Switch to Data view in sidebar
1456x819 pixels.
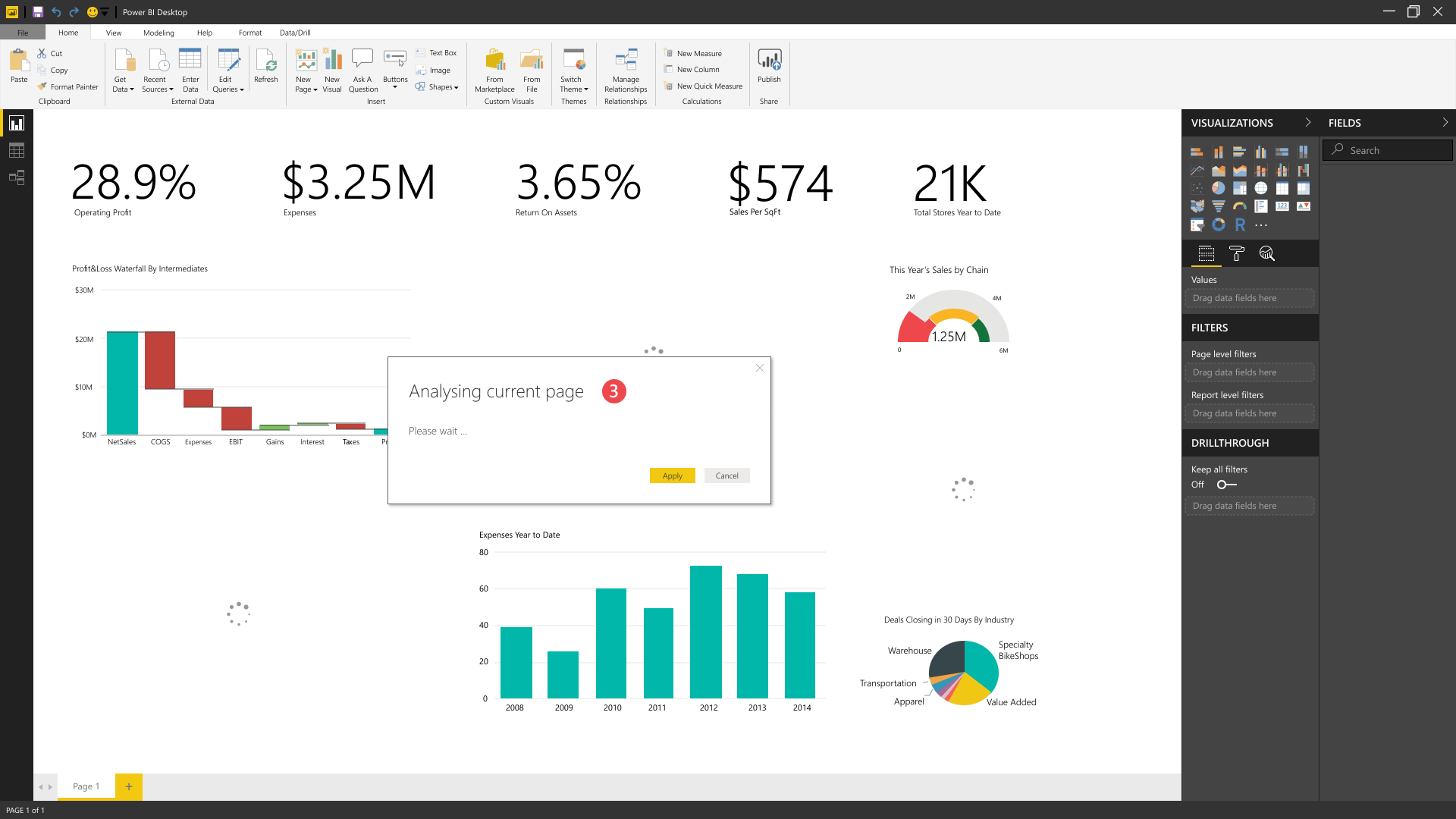pyautogui.click(x=16, y=150)
